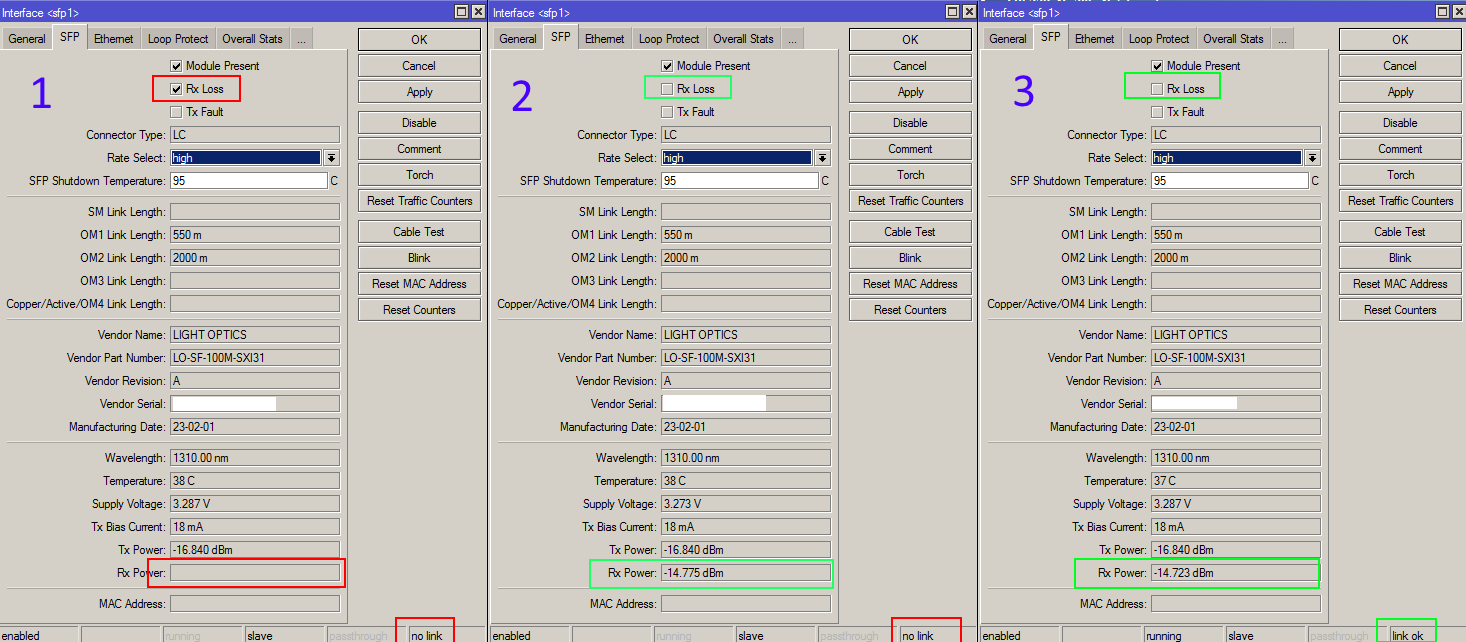1466x642 pixels.
Task: Click OK button in first window
Action: 419,39
